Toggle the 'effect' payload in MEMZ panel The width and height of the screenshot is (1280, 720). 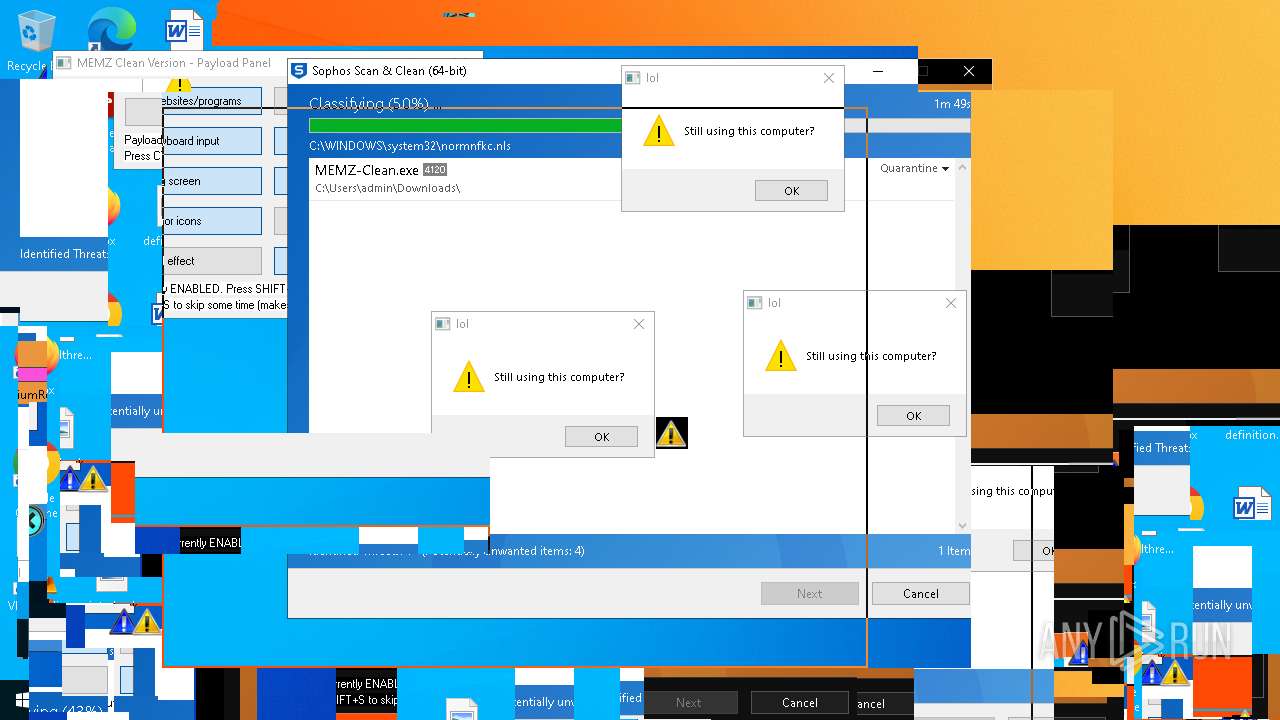pos(211,261)
